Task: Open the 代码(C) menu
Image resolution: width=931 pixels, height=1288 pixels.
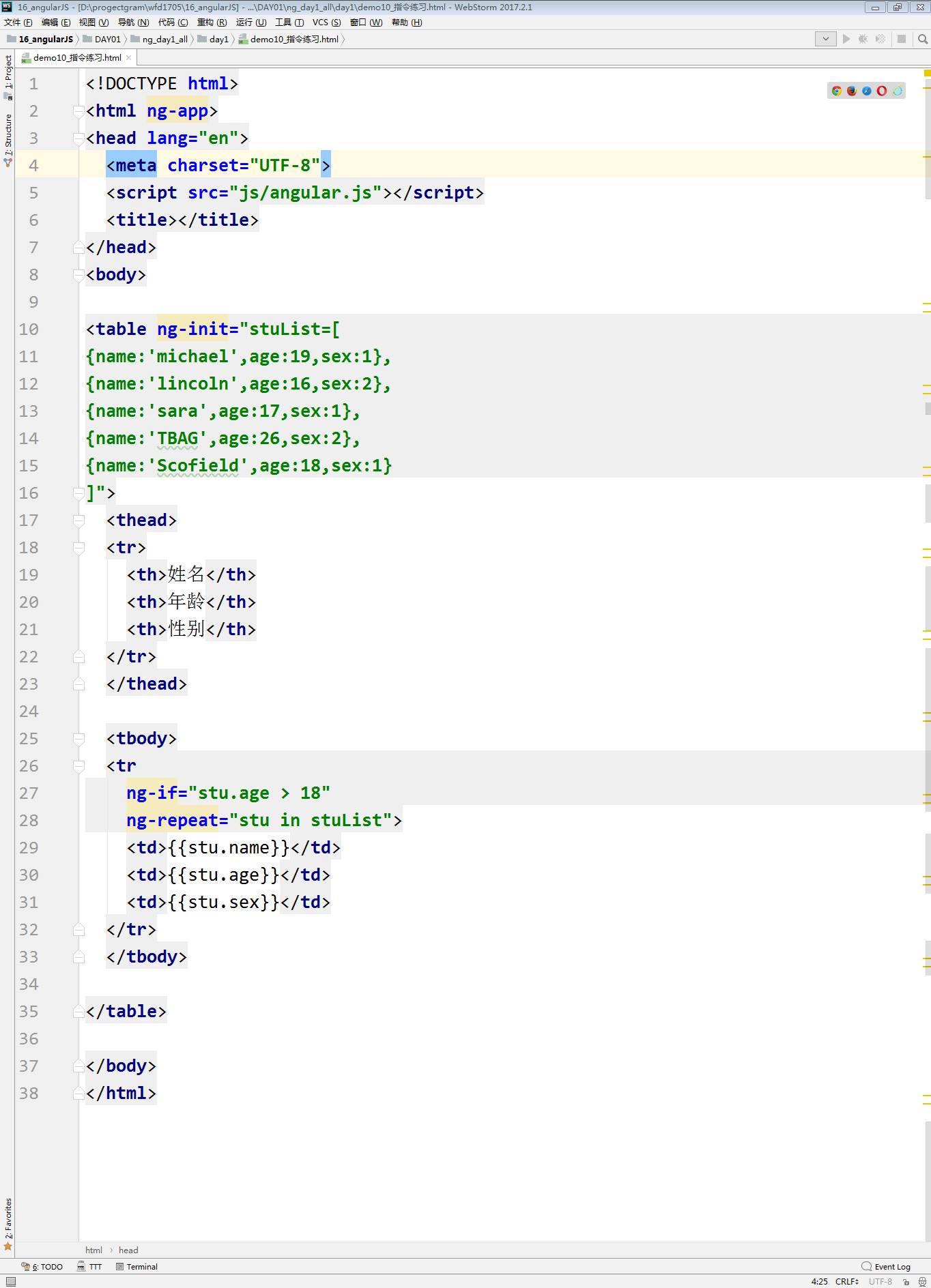Action: point(173,23)
